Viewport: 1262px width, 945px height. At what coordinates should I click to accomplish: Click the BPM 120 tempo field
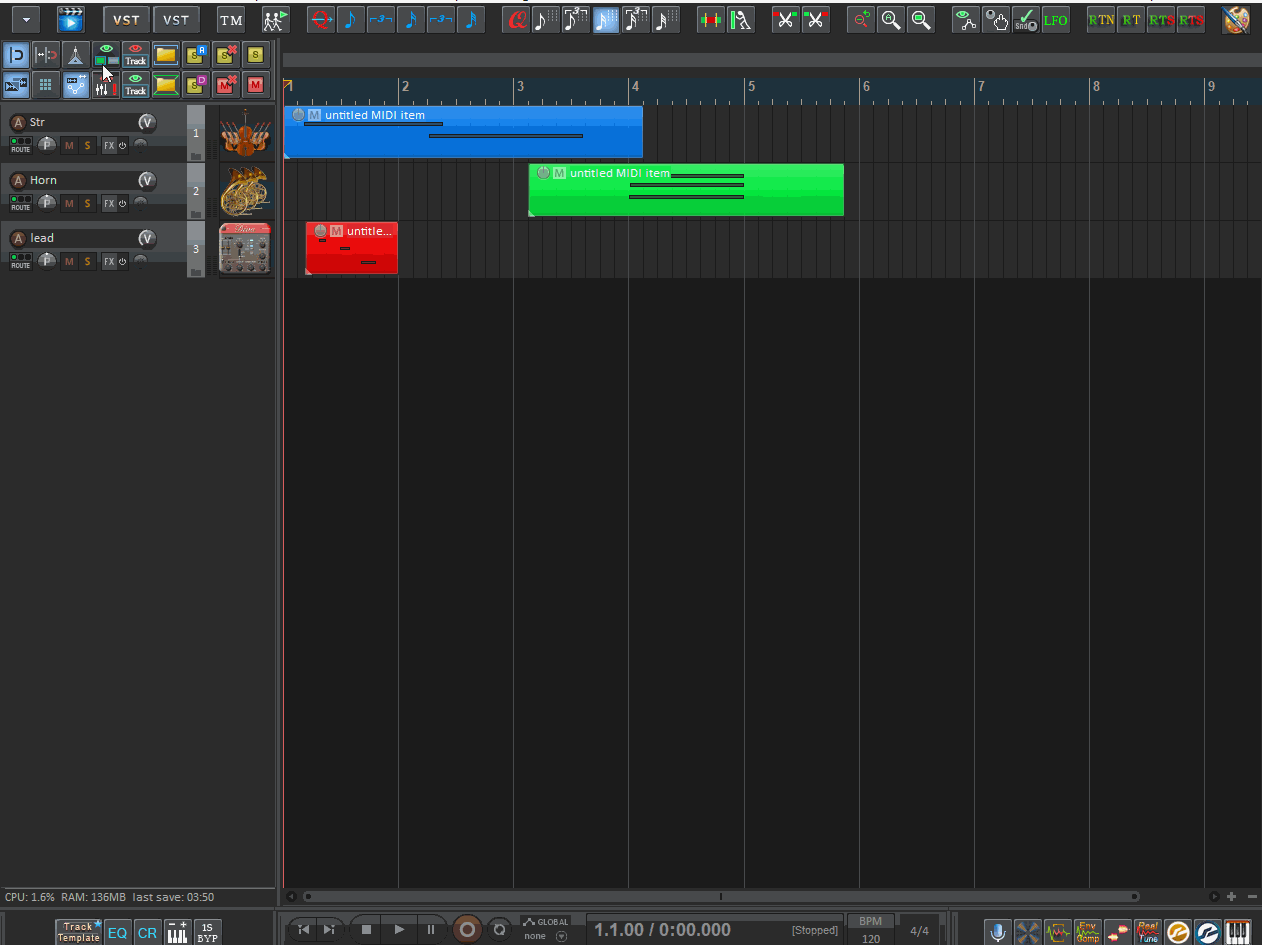click(x=871, y=930)
